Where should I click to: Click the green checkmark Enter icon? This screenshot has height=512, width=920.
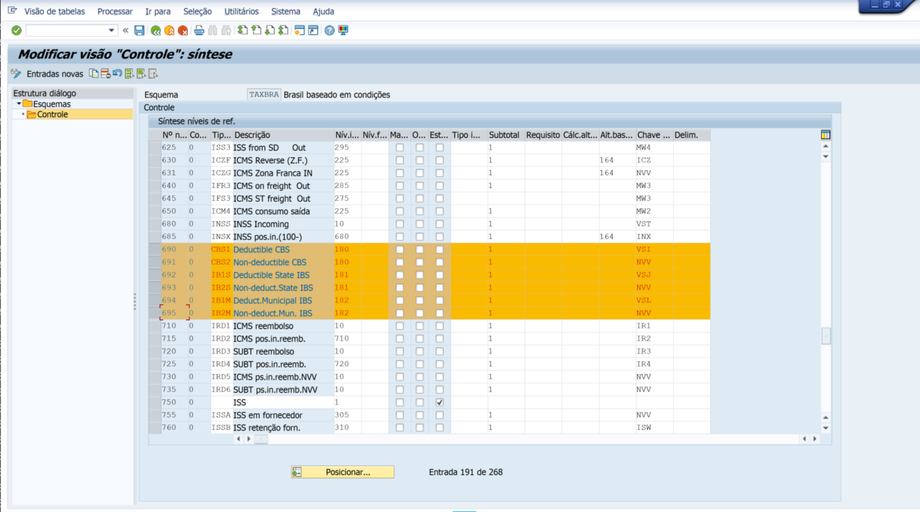pyautogui.click(x=16, y=31)
